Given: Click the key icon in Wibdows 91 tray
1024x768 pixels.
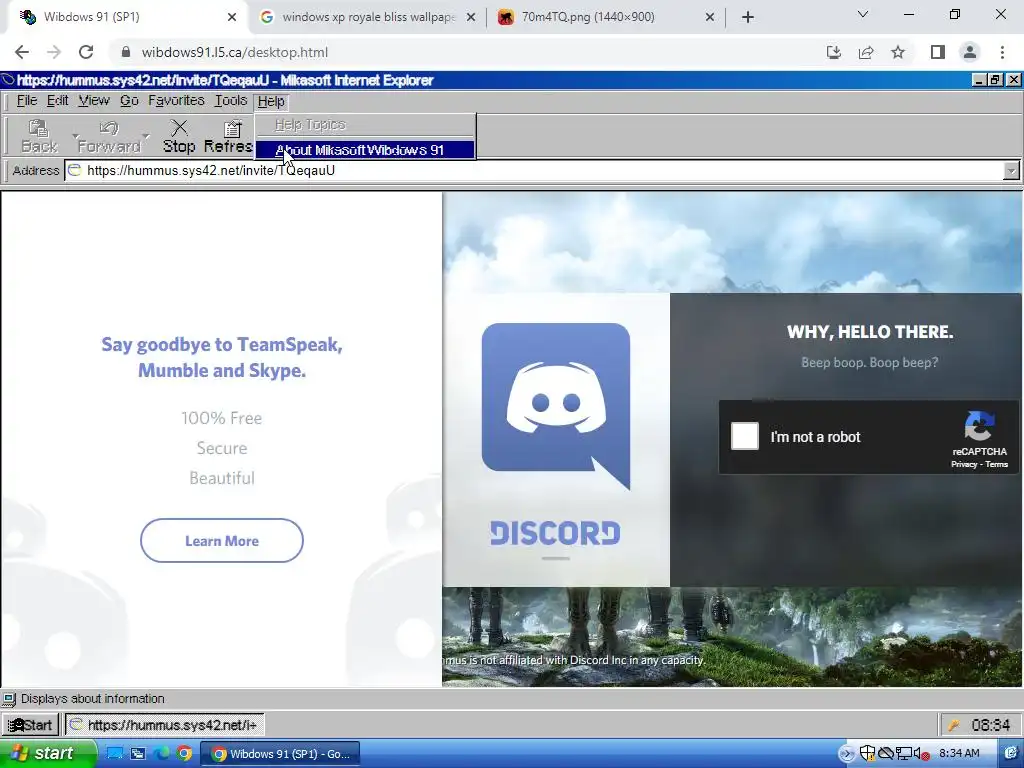Looking at the screenshot, I should 953,725.
